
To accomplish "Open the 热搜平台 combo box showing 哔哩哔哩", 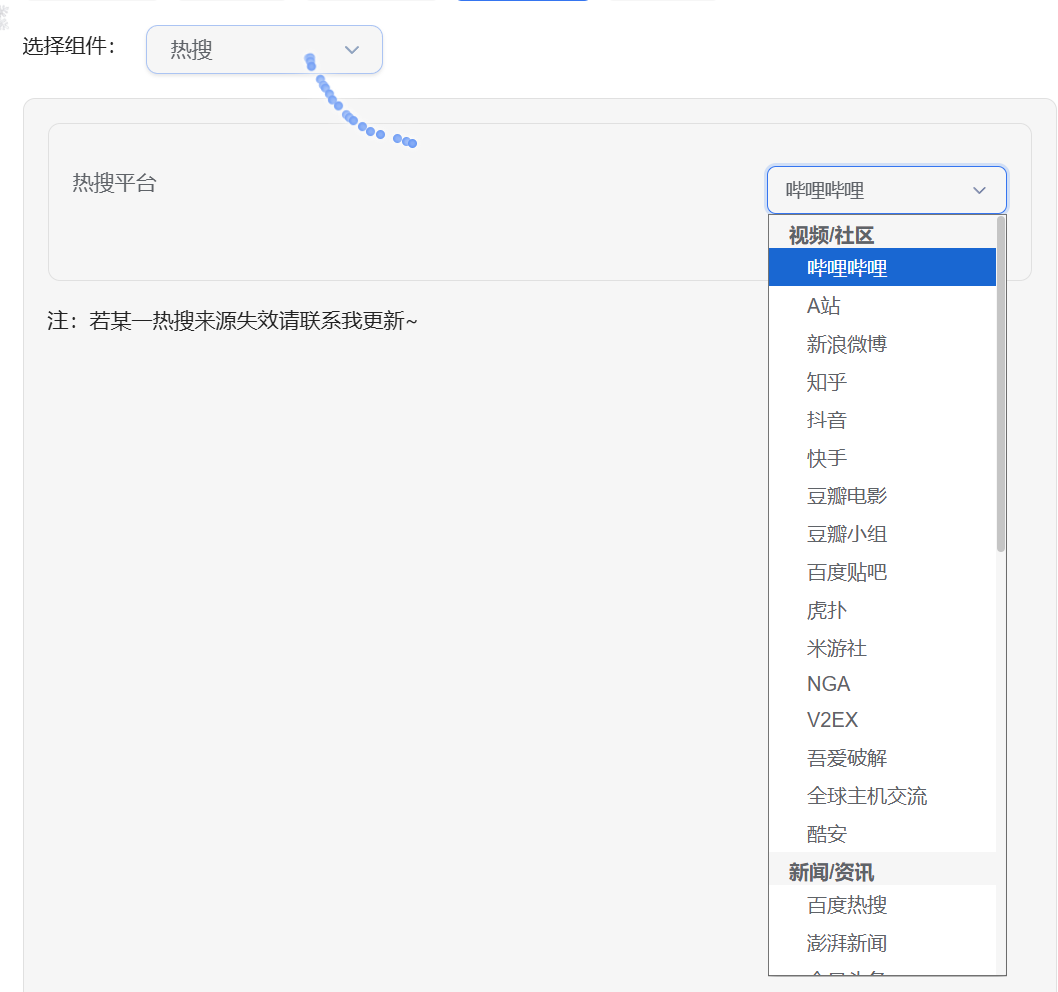I will click(x=887, y=190).
